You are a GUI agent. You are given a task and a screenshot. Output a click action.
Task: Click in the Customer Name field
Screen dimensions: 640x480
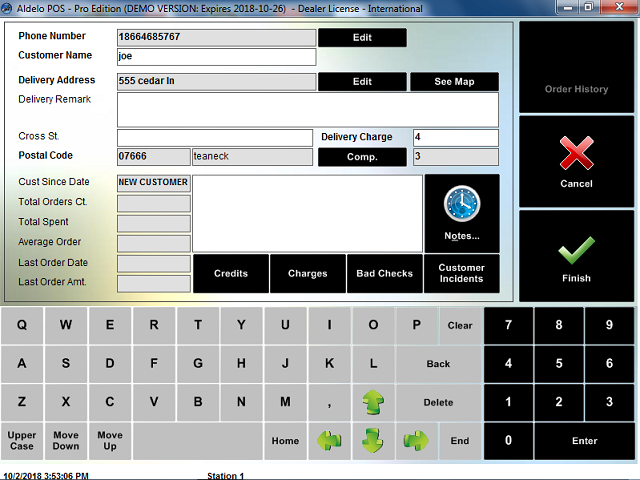click(x=215, y=57)
